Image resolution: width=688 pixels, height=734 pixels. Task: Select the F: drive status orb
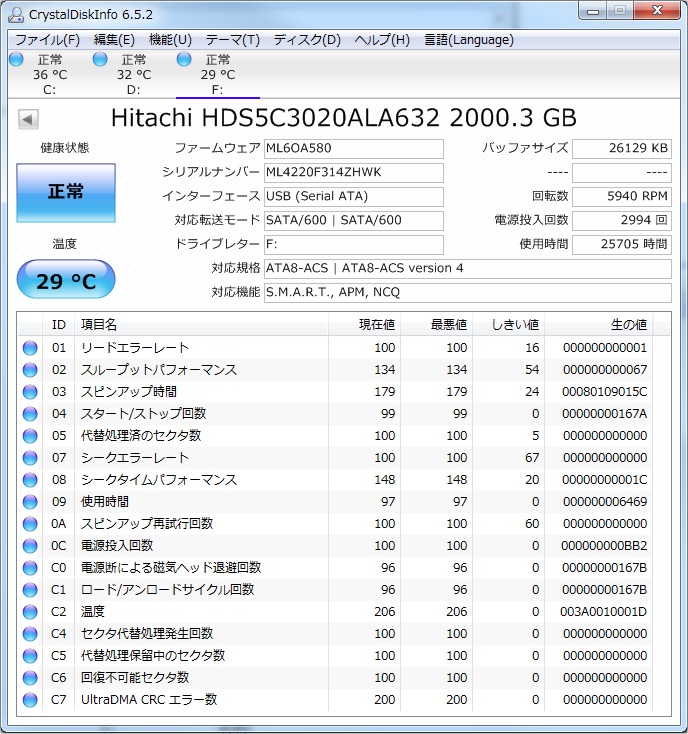(184, 59)
